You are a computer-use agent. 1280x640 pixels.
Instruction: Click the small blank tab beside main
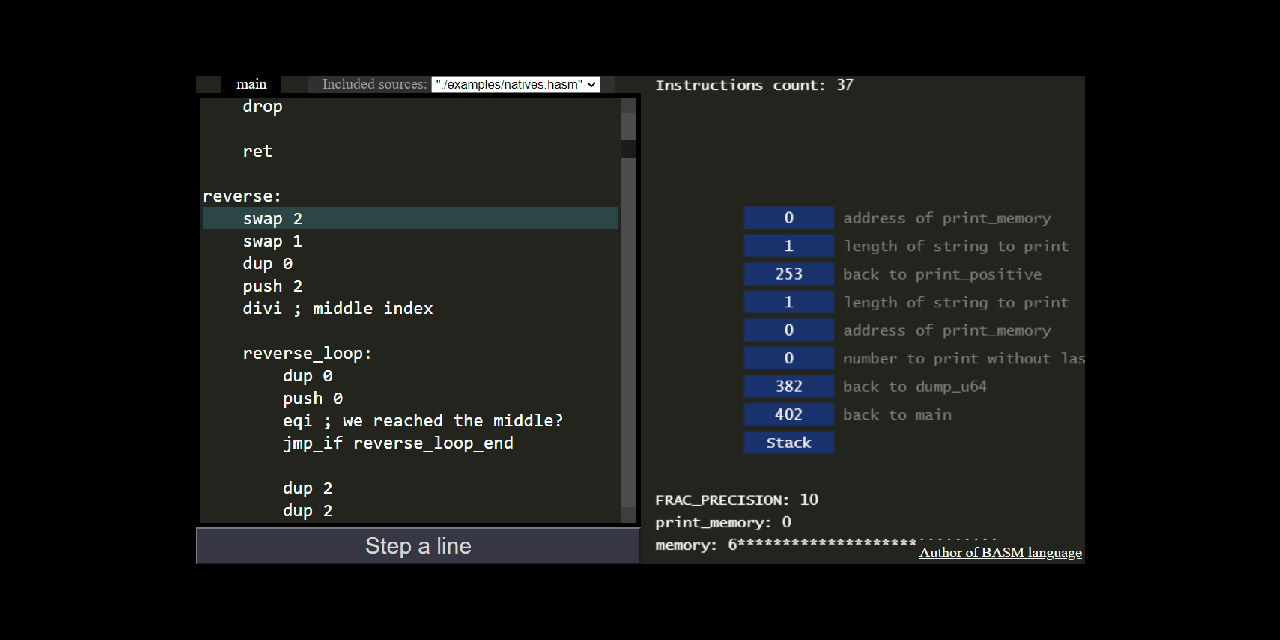pyautogui.click(x=208, y=84)
